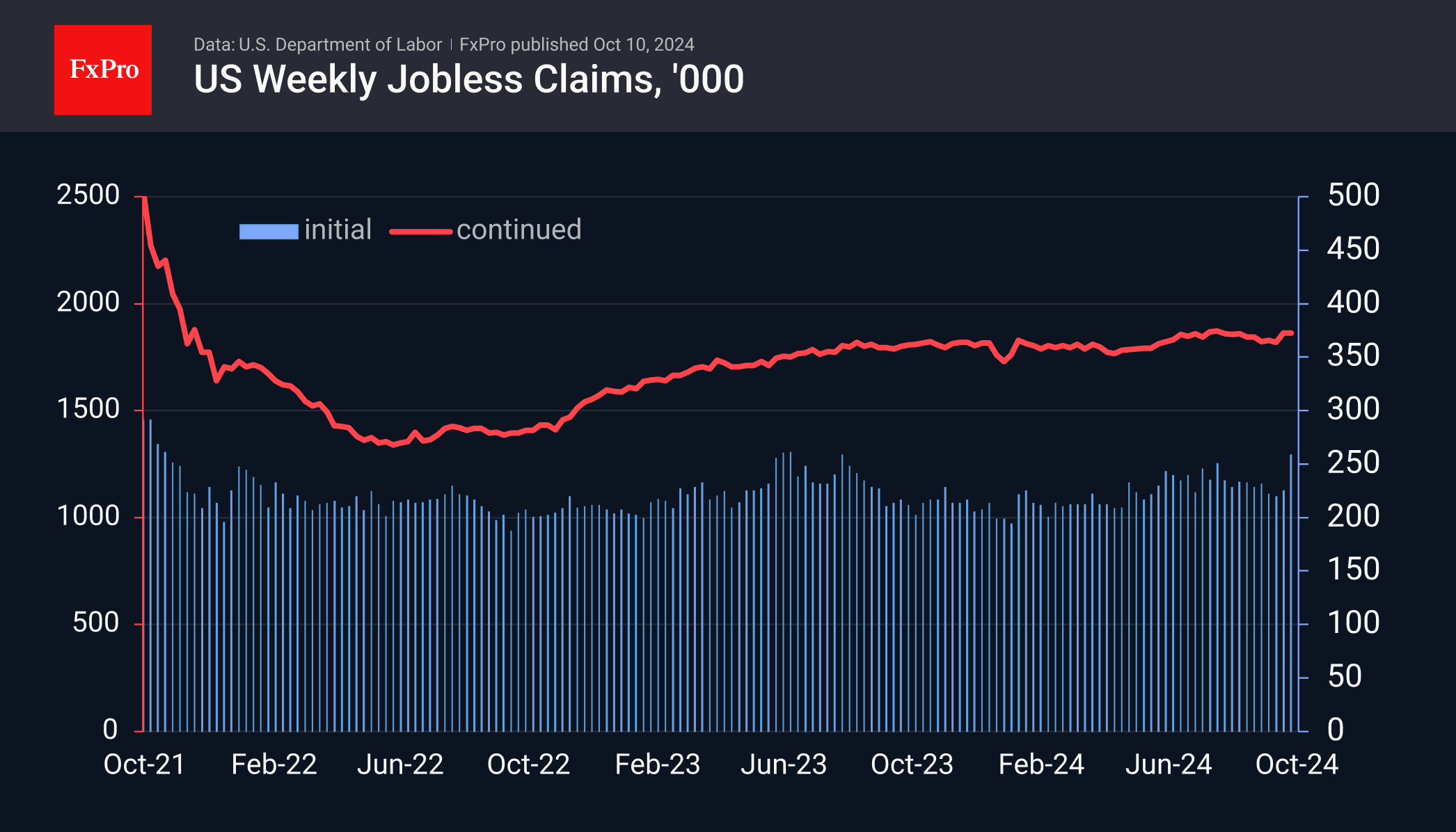Click the 'continued' legend label
Image resolution: width=1456 pixels, height=832 pixels.
pos(519,230)
